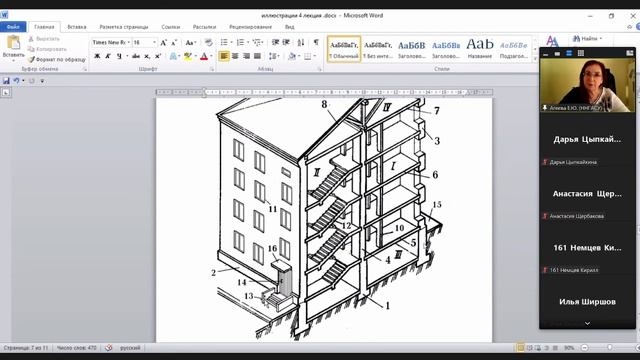Click the Redo icon in quick access toolbar
Viewport: 640px width, 360px height.
tap(32, 81)
